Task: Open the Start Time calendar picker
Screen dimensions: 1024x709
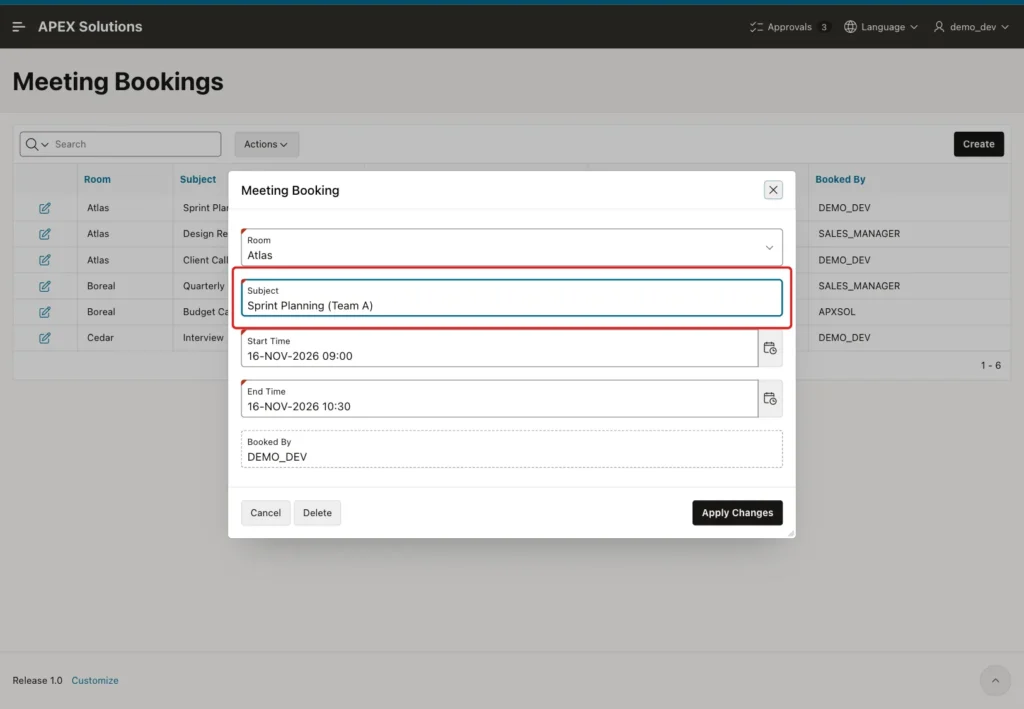Action: 770,348
